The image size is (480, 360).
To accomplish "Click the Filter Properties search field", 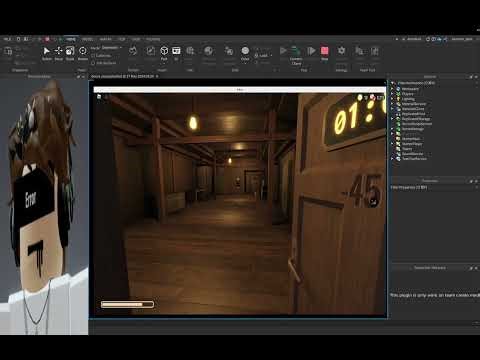I will point(433,188).
